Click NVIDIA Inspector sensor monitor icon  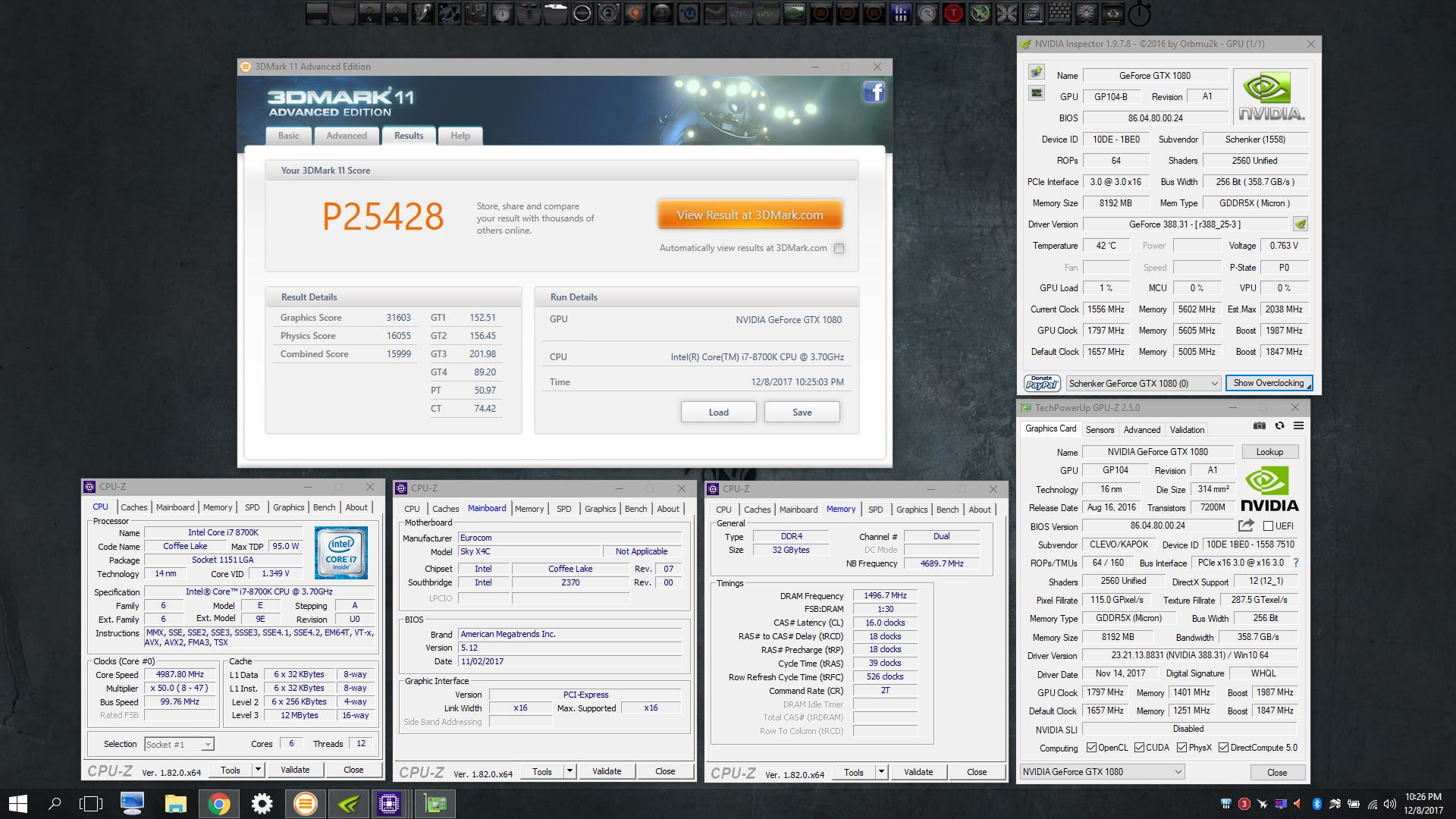[x=1037, y=93]
